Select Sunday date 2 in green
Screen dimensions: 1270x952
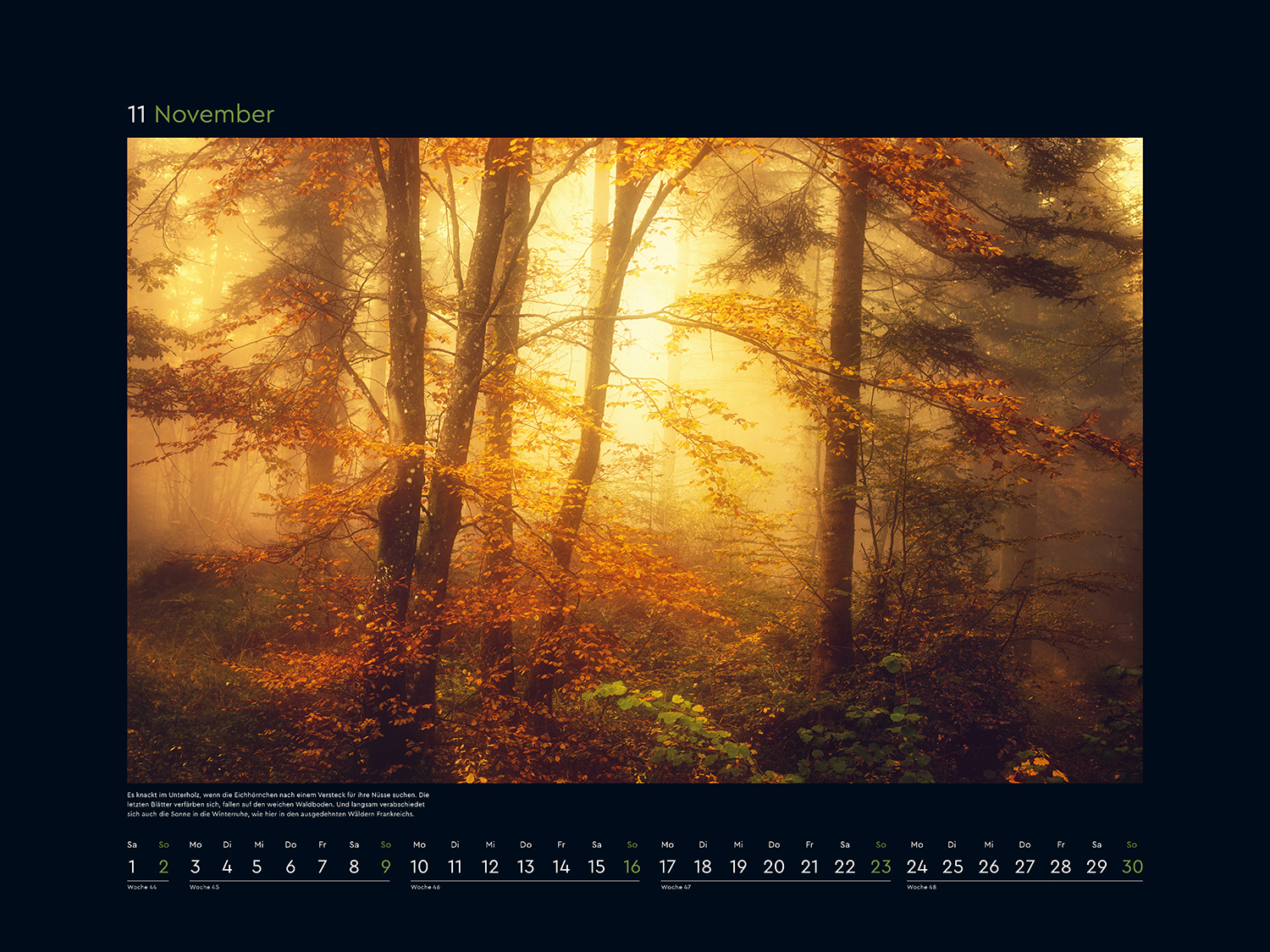click(163, 867)
